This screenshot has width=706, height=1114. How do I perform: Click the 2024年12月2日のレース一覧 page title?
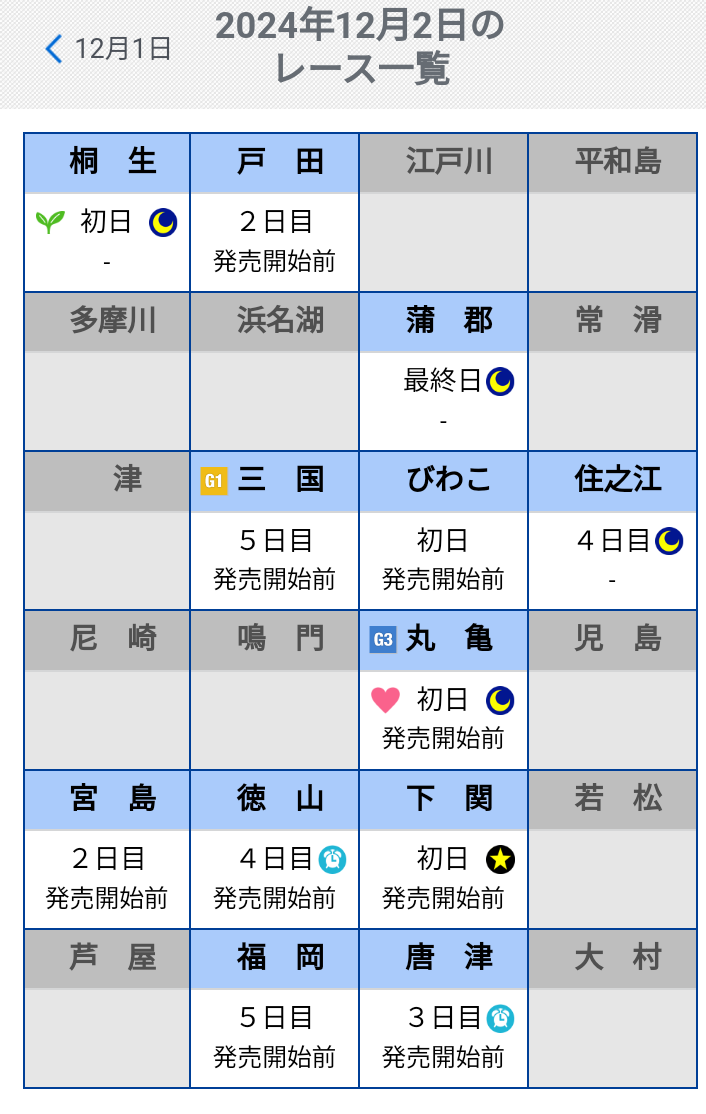pyautogui.click(x=360, y=48)
